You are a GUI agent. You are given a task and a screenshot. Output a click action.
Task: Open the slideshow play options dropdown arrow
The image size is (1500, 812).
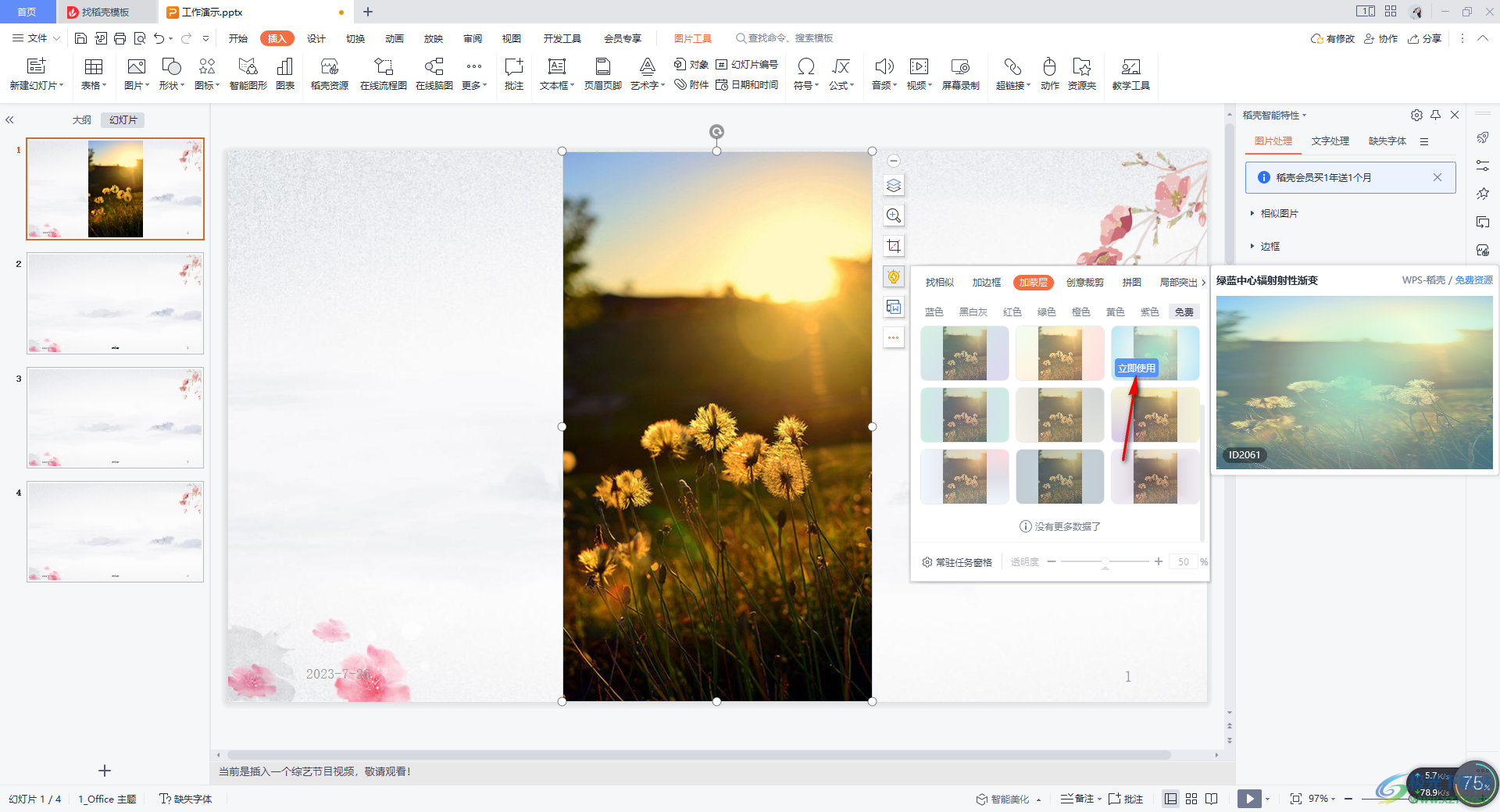[x=1267, y=799]
